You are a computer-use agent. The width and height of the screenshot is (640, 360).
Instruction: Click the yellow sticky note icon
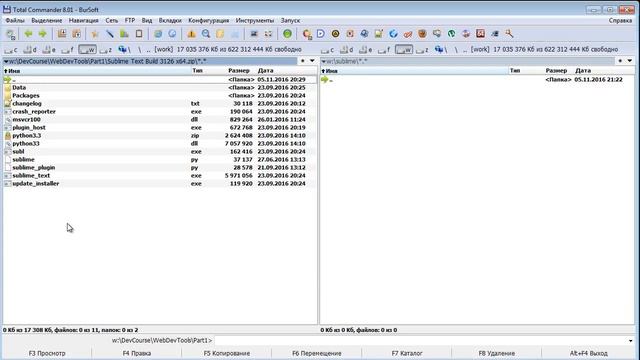pyautogui.click(x=220, y=34)
